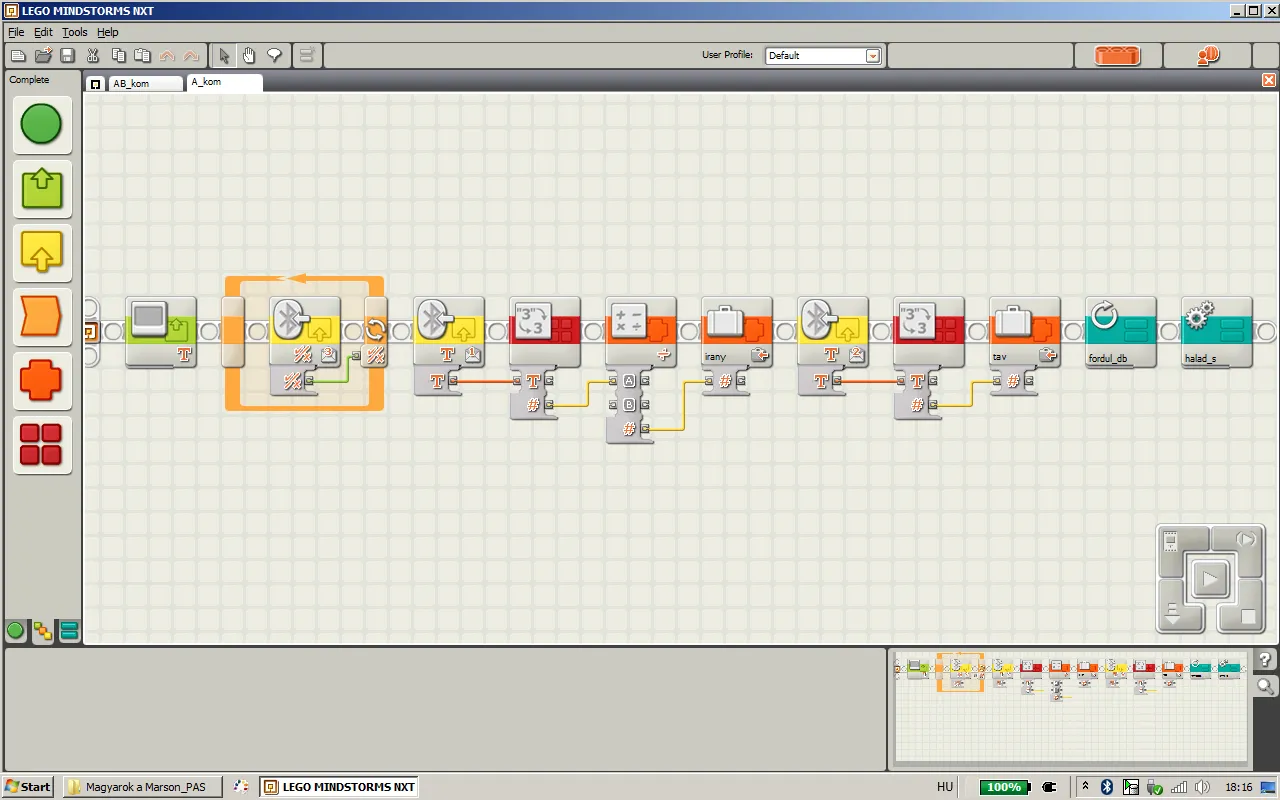Open the Help question mark panel tab
The height and width of the screenshot is (800, 1280).
pyautogui.click(x=1265, y=660)
